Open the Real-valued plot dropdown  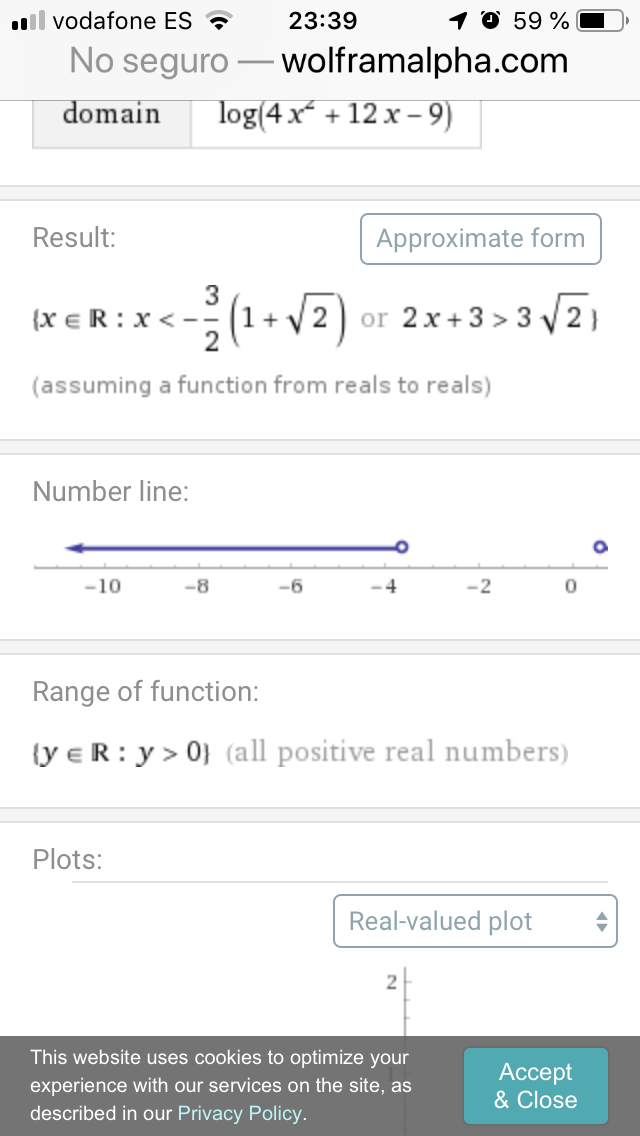point(475,921)
